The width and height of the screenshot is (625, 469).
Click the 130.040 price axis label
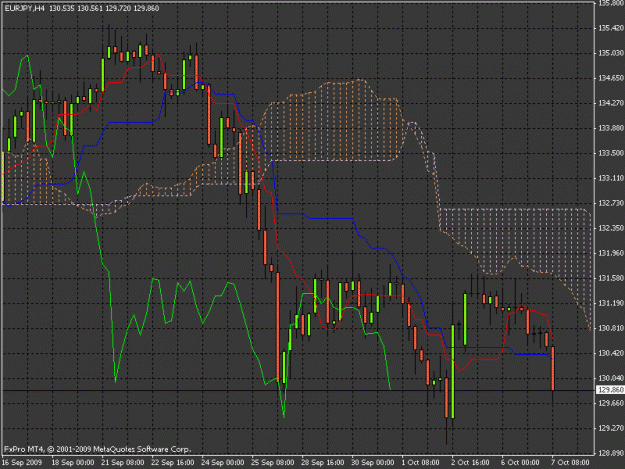[611, 378]
